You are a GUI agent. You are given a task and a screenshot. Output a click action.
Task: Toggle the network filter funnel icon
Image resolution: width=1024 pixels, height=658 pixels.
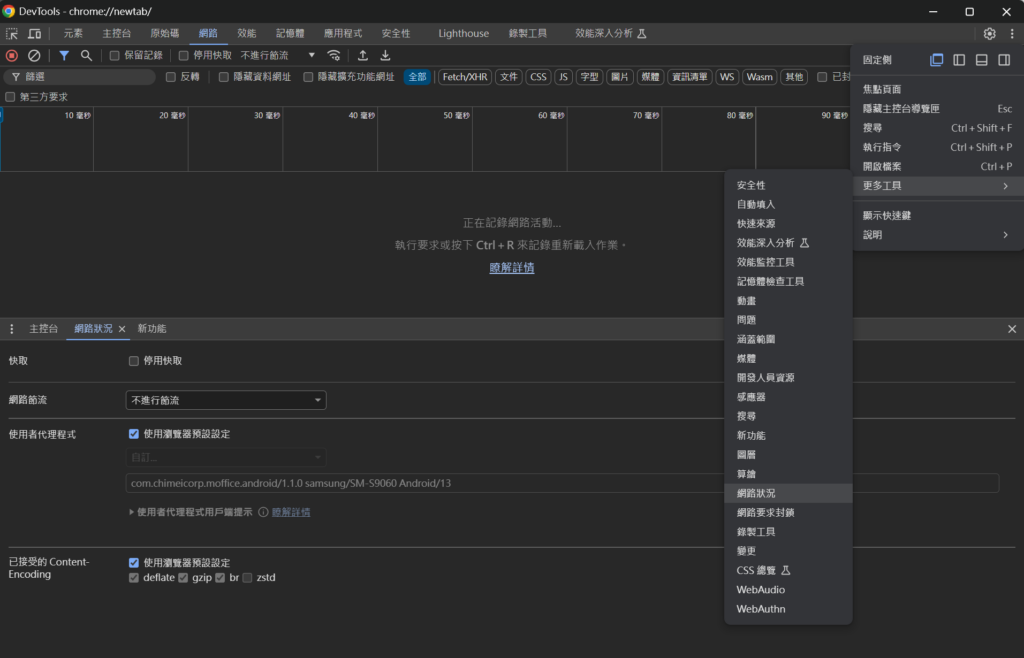64,55
